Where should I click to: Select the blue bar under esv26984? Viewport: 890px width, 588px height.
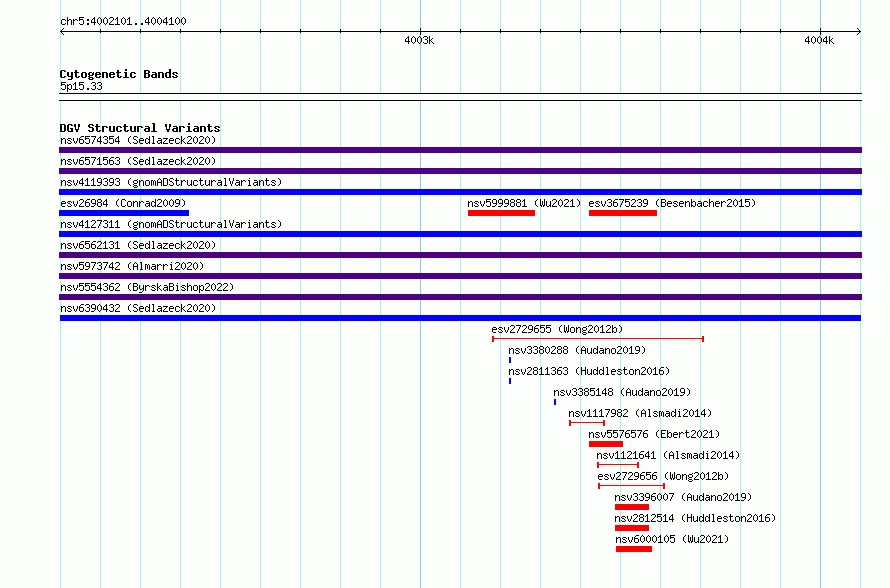click(x=124, y=213)
